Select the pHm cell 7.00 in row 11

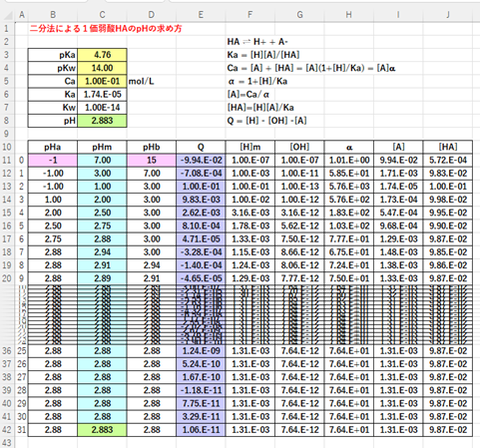(x=102, y=160)
